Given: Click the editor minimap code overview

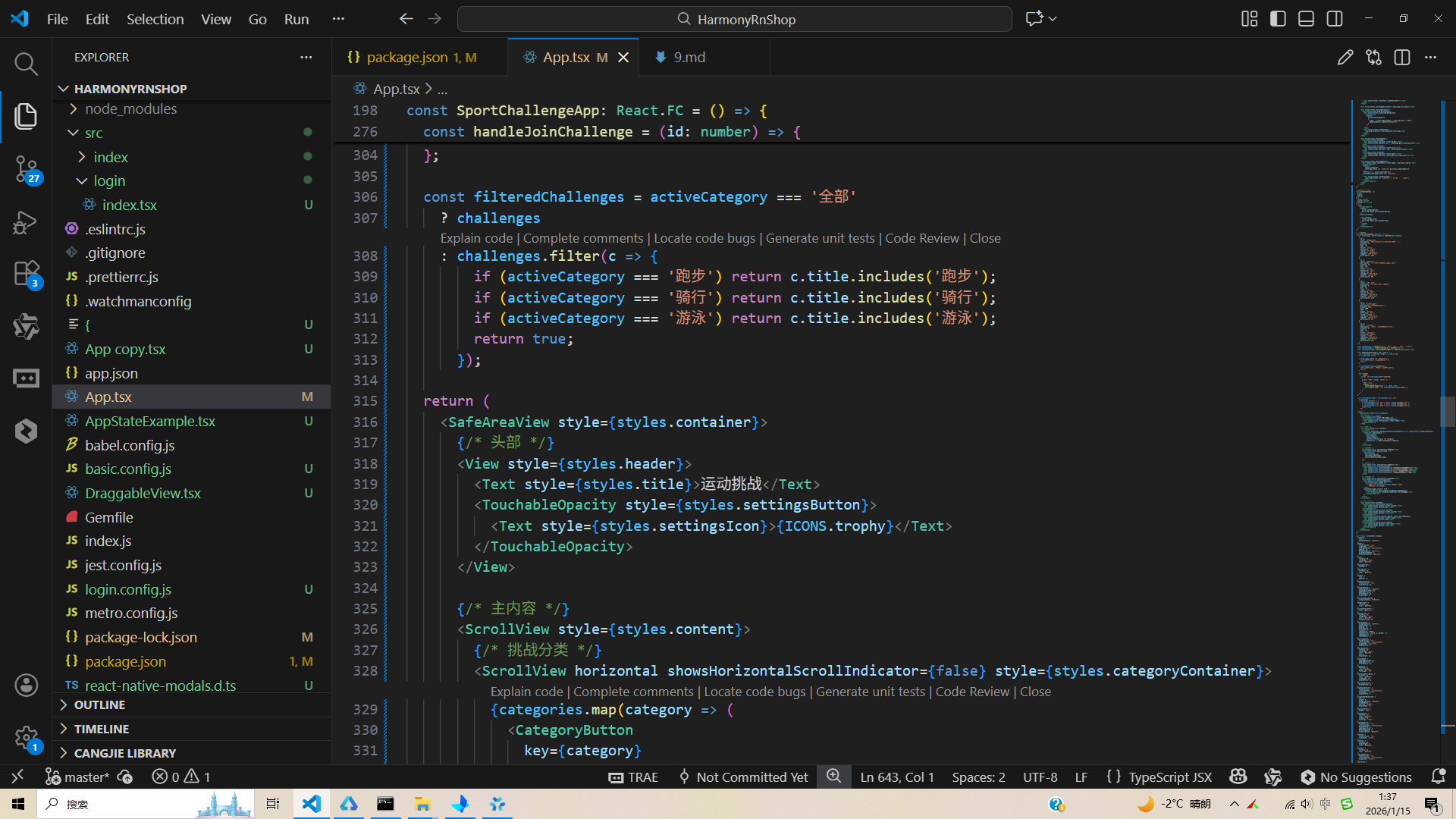Looking at the screenshot, I should click(1394, 431).
